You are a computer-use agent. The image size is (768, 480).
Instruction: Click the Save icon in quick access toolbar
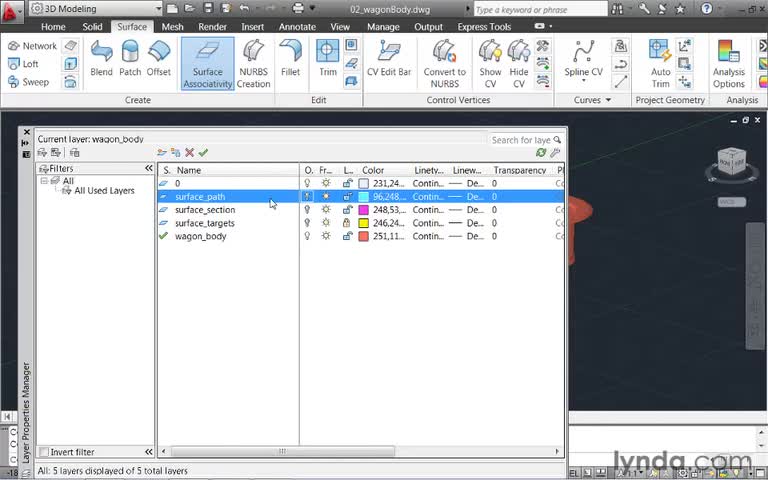(x=208, y=8)
